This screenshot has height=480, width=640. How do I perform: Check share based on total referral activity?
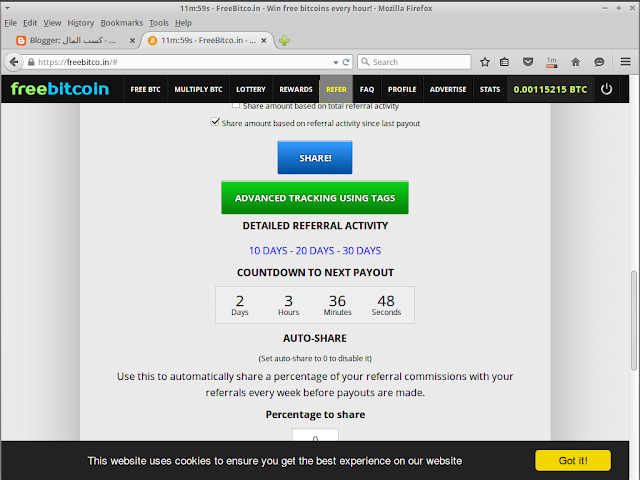pyautogui.click(x=236, y=105)
